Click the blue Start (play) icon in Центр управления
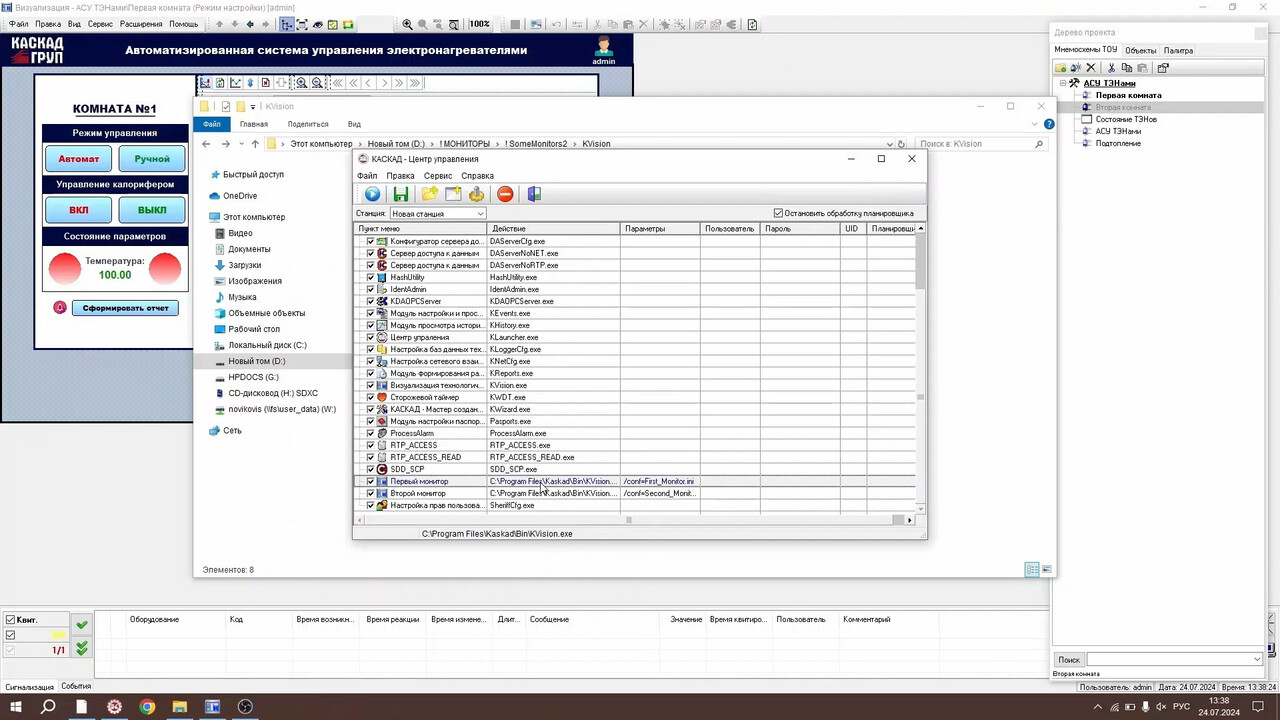This screenshot has height=720, width=1280. click(372, 194)
